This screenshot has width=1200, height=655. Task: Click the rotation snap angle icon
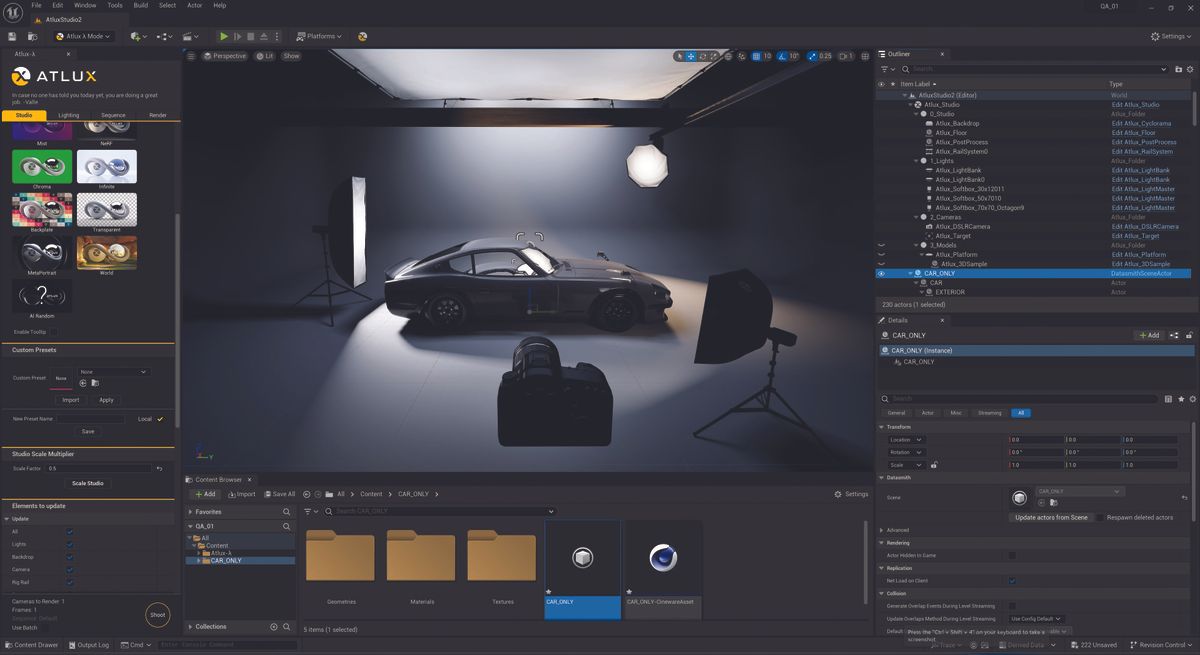pos(780,55)
